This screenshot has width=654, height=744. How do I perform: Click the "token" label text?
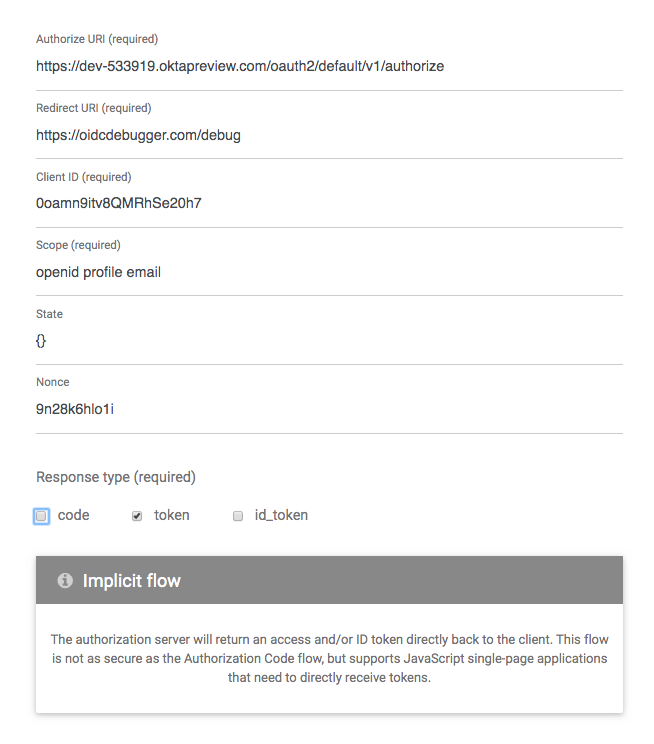[172, 516]
